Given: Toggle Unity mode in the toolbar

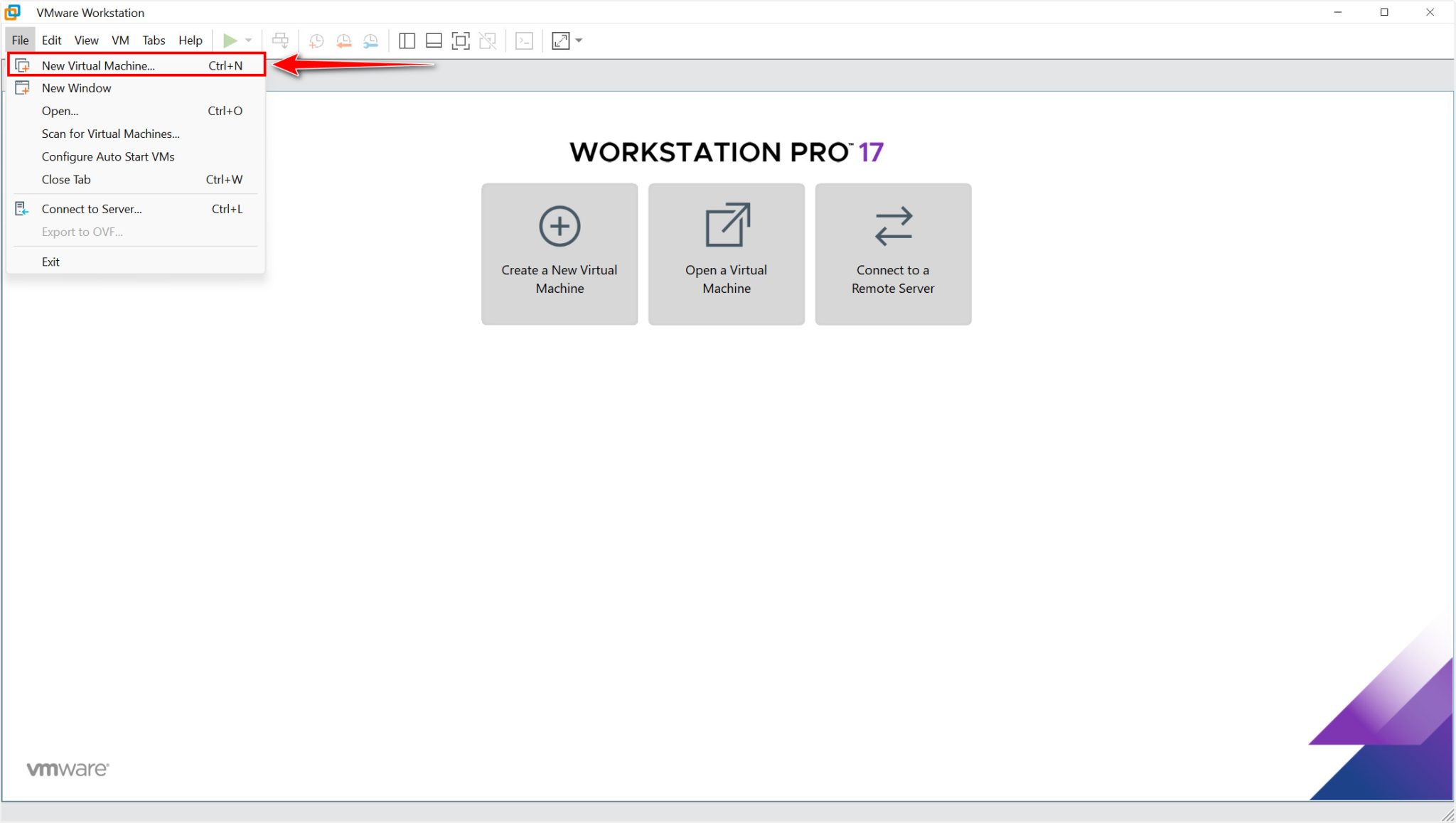Looking at the screenshot, I should 488,41.
